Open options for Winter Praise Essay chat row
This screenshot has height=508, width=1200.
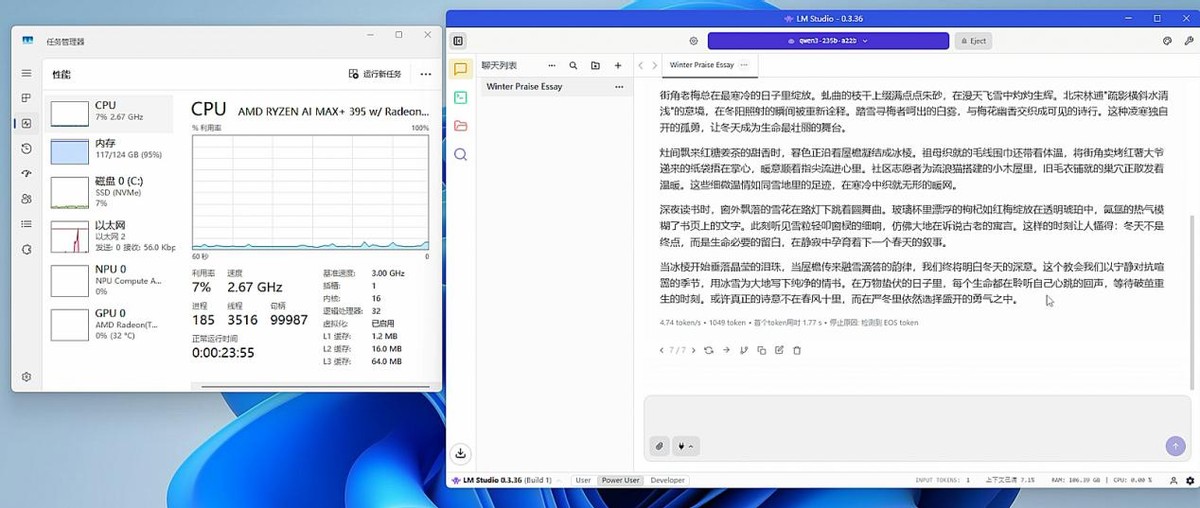pos(618,86)
